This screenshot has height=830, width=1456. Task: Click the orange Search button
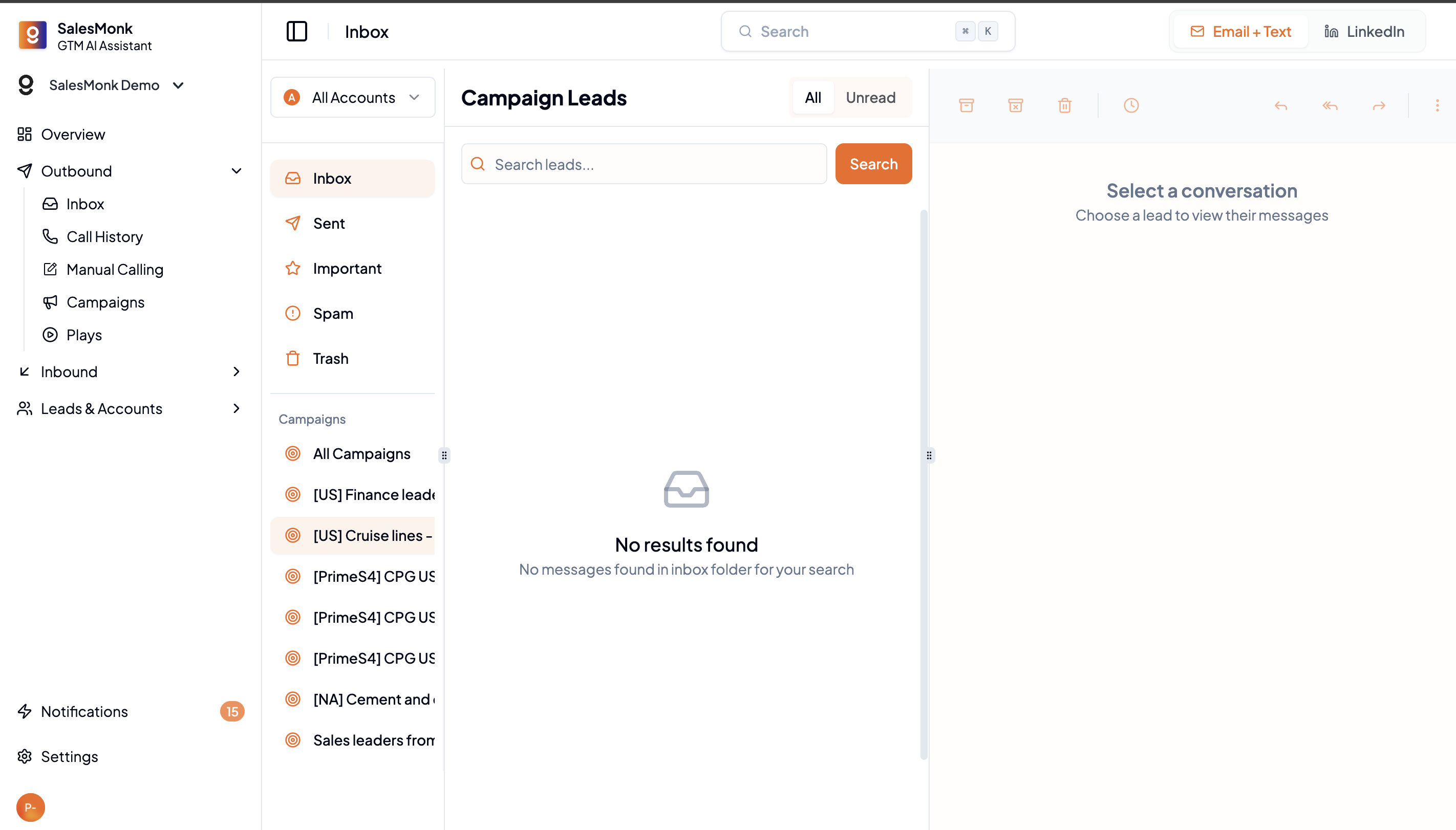tap(872, 164)
